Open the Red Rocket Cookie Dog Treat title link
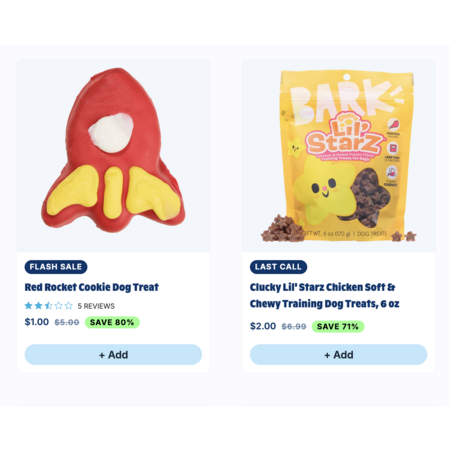The height and width of the screenshot is (450, 450). [x=92, y=287]
